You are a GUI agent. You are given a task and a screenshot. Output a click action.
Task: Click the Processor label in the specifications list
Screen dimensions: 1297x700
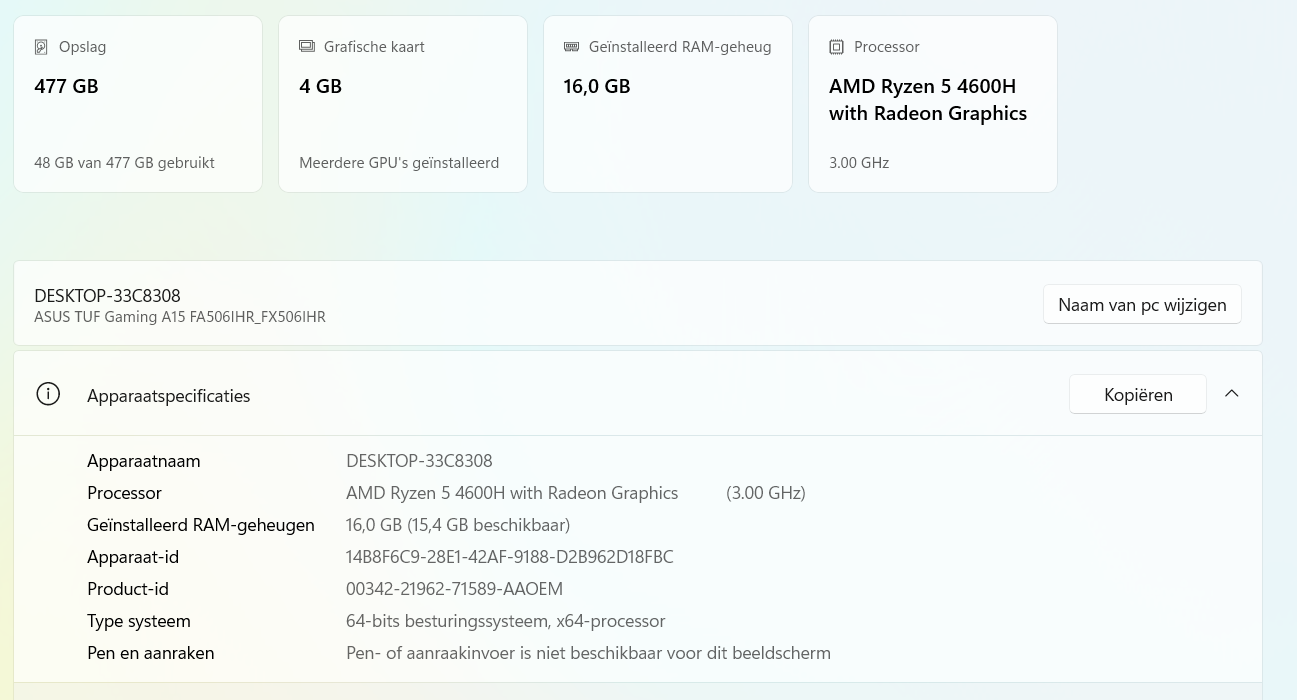124,493
